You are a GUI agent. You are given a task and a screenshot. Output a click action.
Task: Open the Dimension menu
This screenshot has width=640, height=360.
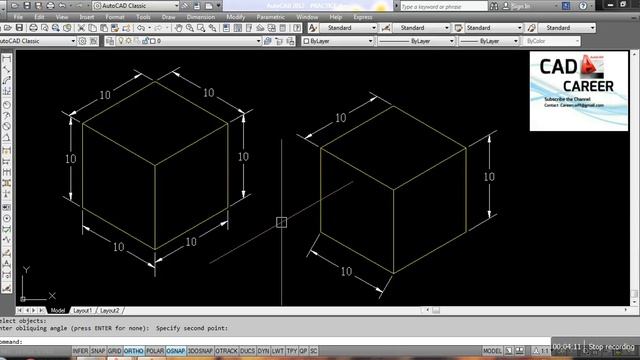tap(200, 17)
